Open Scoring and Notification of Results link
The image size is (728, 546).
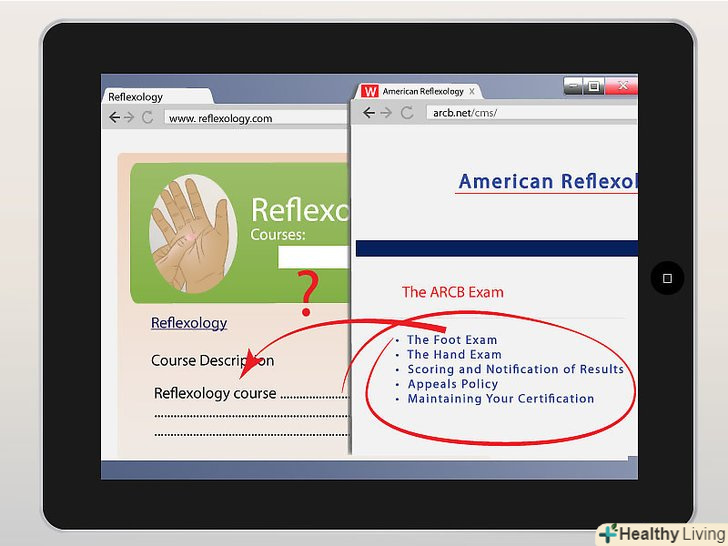point(515,370)
